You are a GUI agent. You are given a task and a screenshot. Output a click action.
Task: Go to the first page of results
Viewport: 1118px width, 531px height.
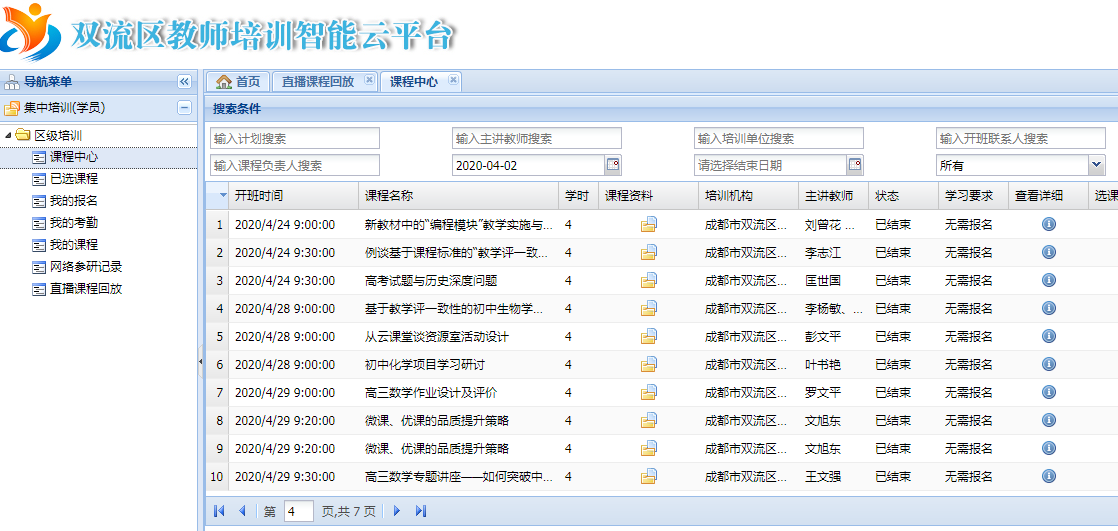pos(219,511)
